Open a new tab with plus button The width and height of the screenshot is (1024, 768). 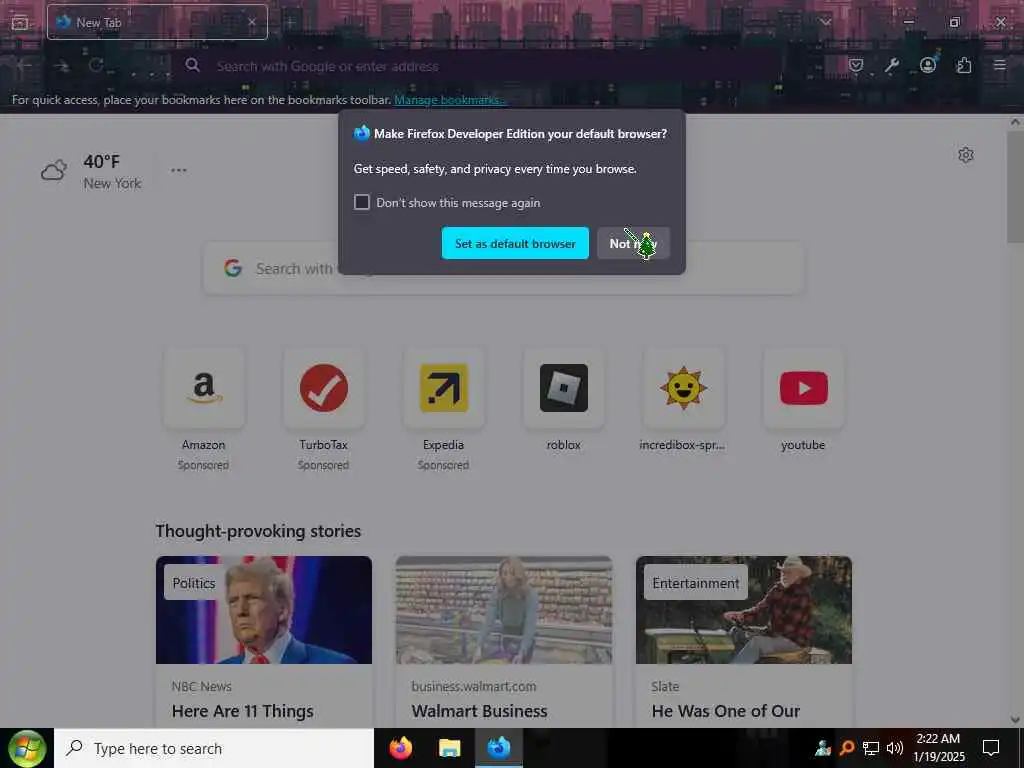click(290, 23)
